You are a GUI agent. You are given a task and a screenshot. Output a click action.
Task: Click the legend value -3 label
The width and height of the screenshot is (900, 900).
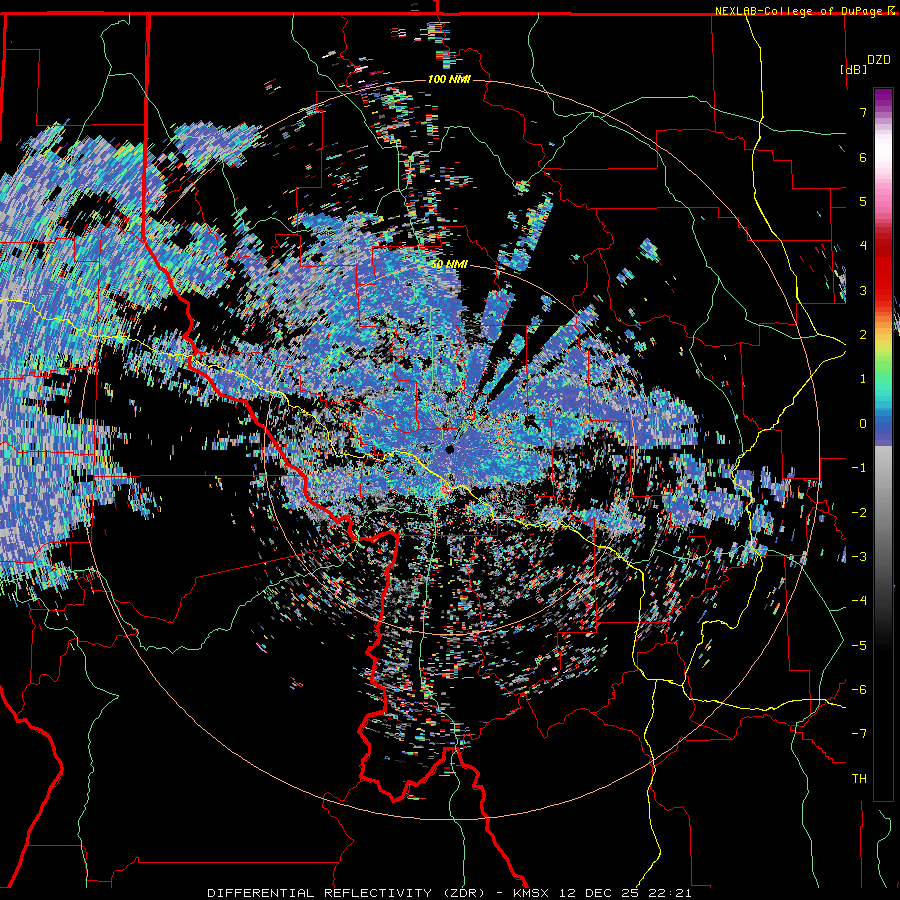[859, 556]
